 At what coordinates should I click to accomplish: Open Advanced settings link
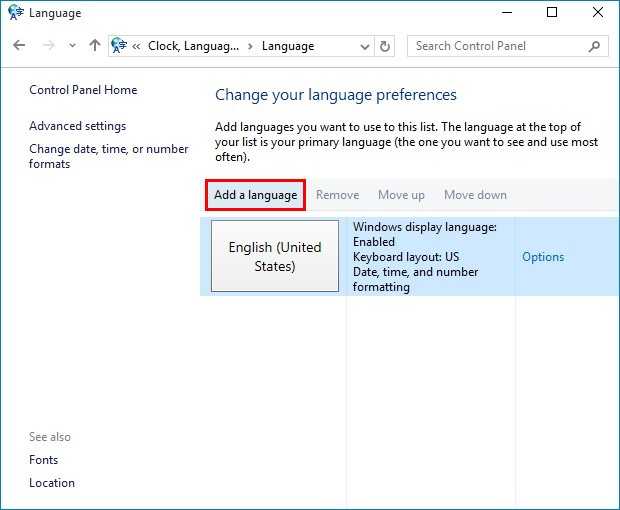[x=78, y=126]
